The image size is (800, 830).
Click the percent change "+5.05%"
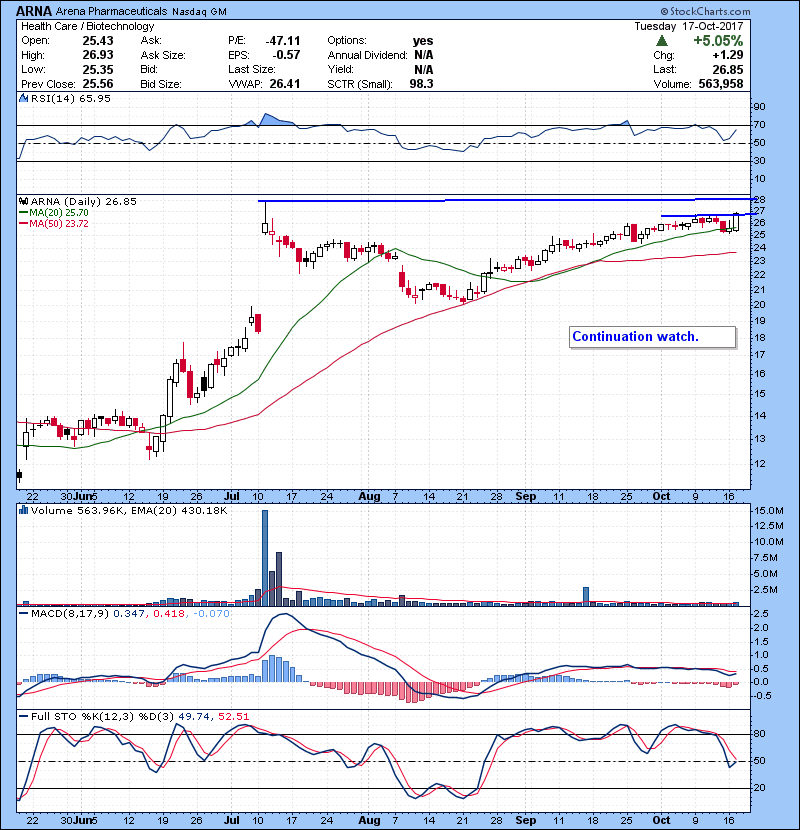(x=718, y=41)
